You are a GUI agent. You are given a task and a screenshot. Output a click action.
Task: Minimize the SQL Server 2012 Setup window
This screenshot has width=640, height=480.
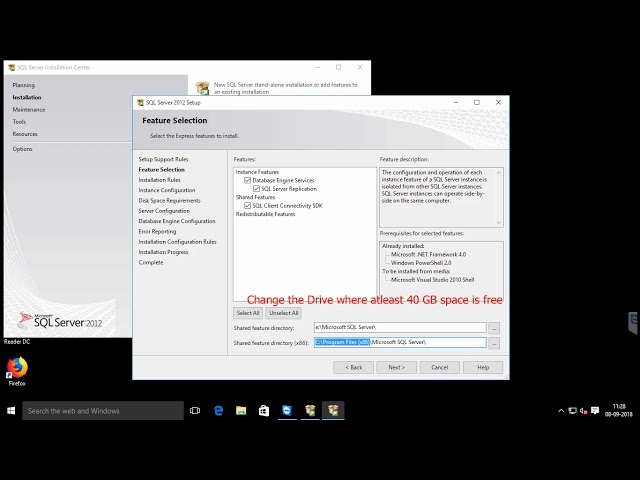(x=456, y=102)
